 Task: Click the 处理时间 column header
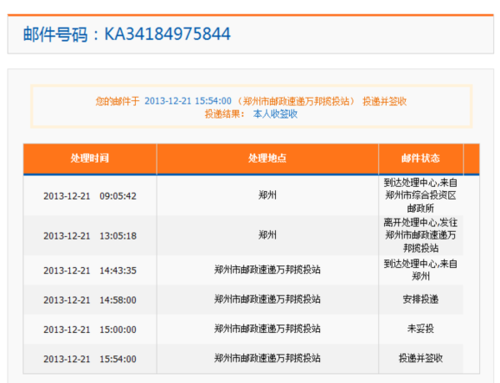(x=90, y=158)
